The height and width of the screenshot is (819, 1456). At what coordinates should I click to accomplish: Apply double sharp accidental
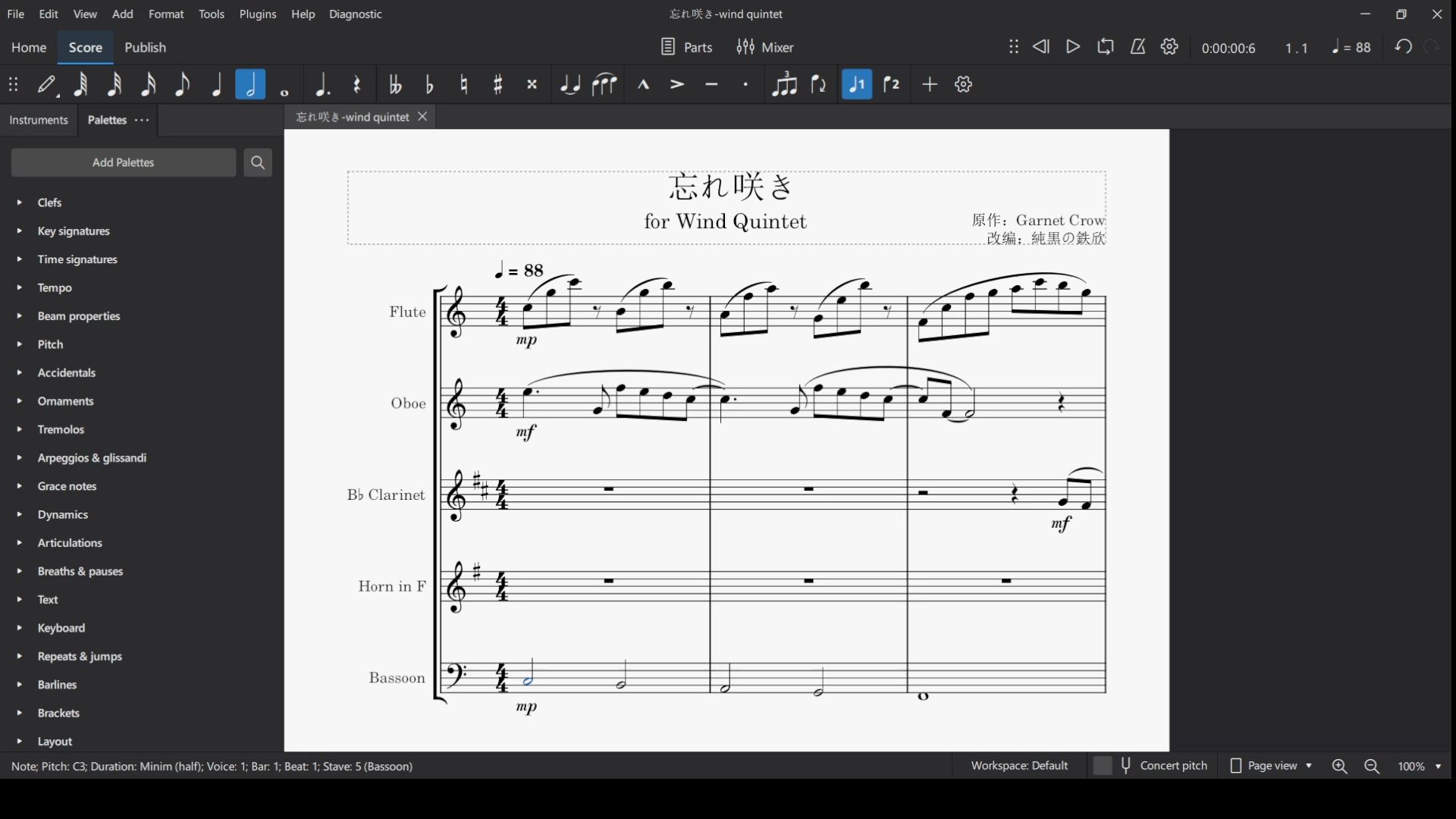[x=532, y=84]
